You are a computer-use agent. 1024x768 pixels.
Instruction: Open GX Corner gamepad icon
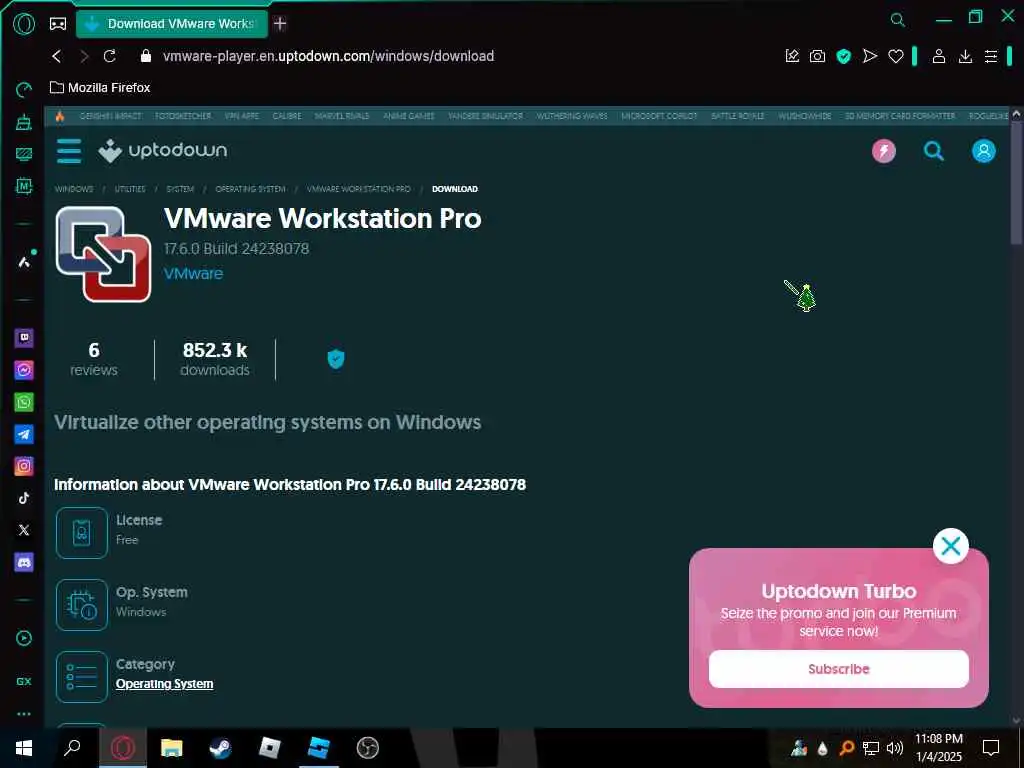58,24
